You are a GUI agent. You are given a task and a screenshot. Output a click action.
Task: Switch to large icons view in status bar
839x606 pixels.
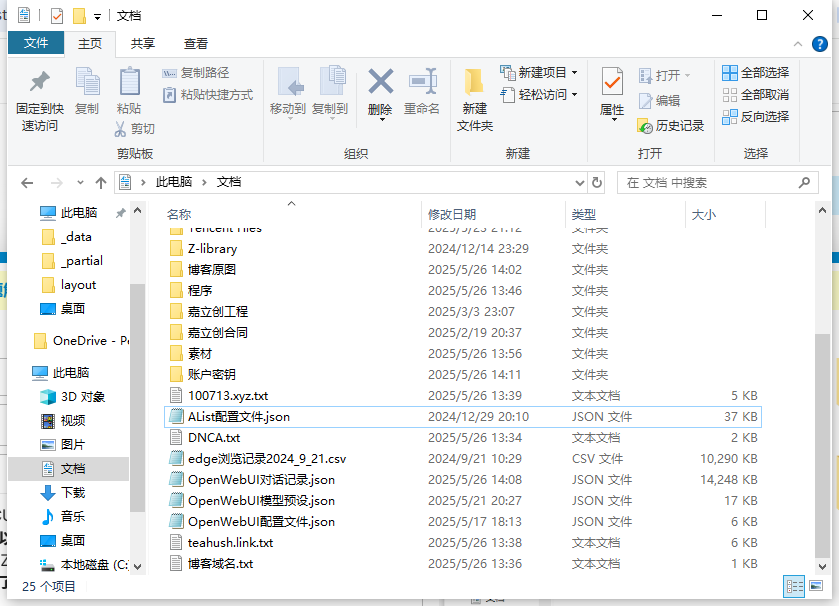pyautogui.click(x=818, y=587)
